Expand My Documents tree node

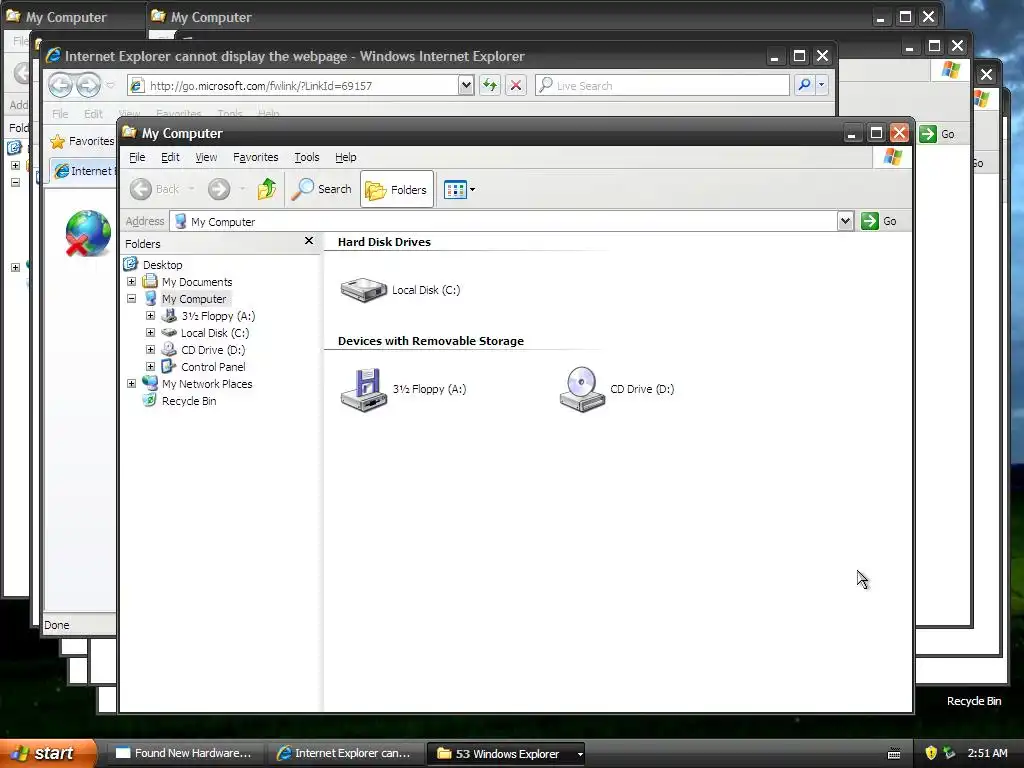[x=131, y=281]
